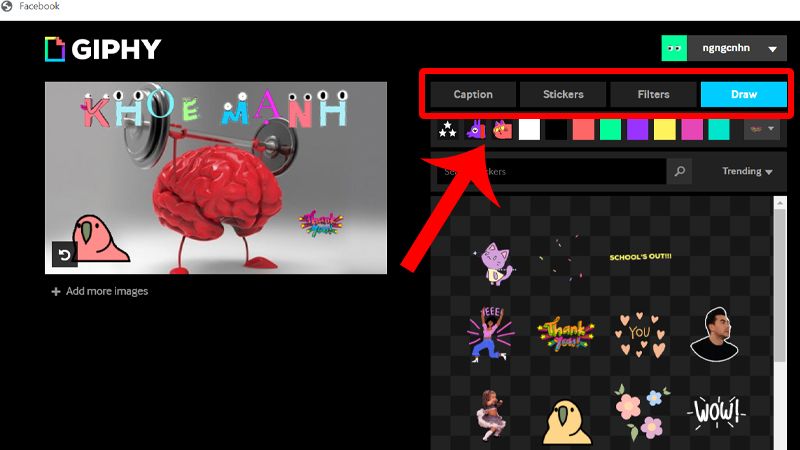Click Add more images
The height and width of the screenshot is (450, 800).
[x=100, y=291]
